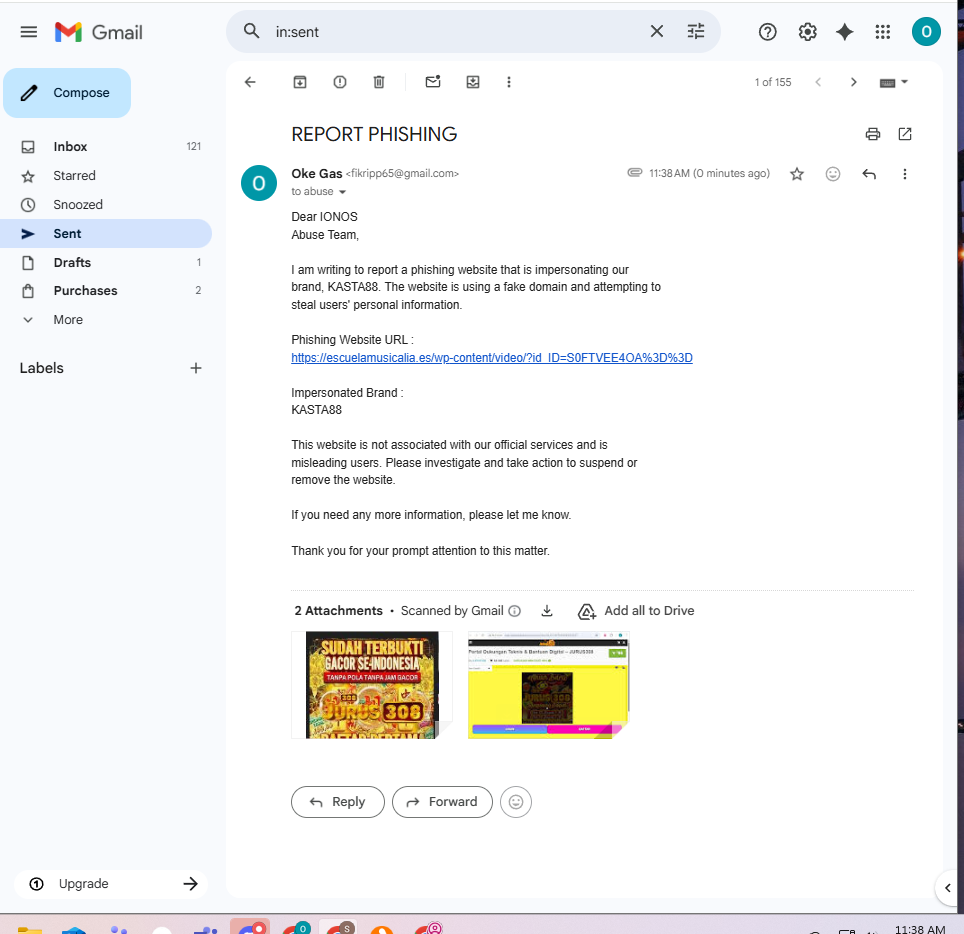Print the whole email

click(x=873, y=134)
